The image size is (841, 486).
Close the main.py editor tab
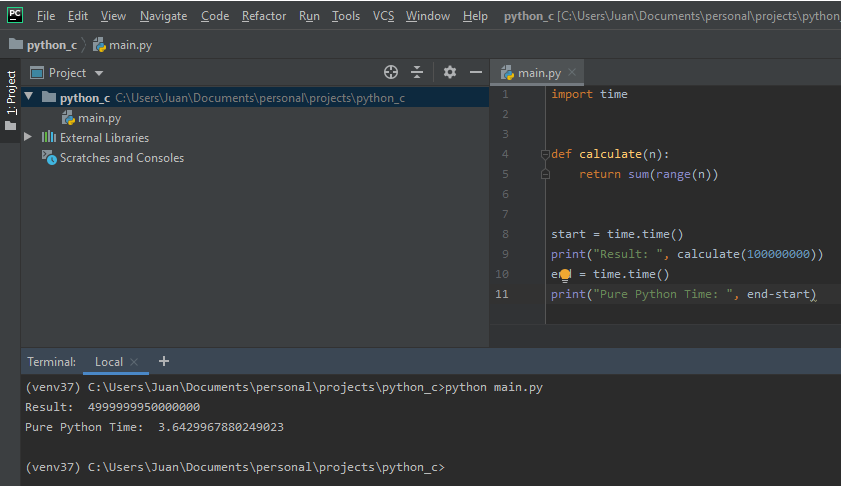tap(572, 72)
